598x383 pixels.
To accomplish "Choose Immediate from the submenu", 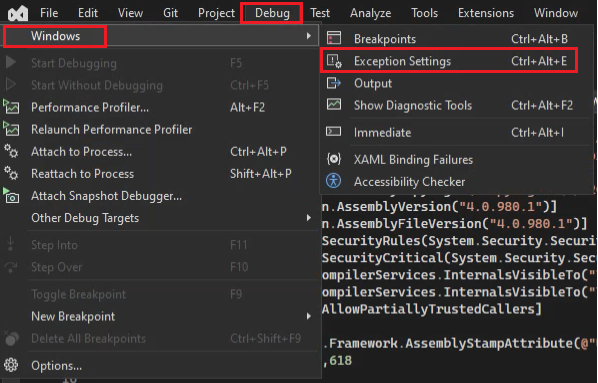I will 456,132.
